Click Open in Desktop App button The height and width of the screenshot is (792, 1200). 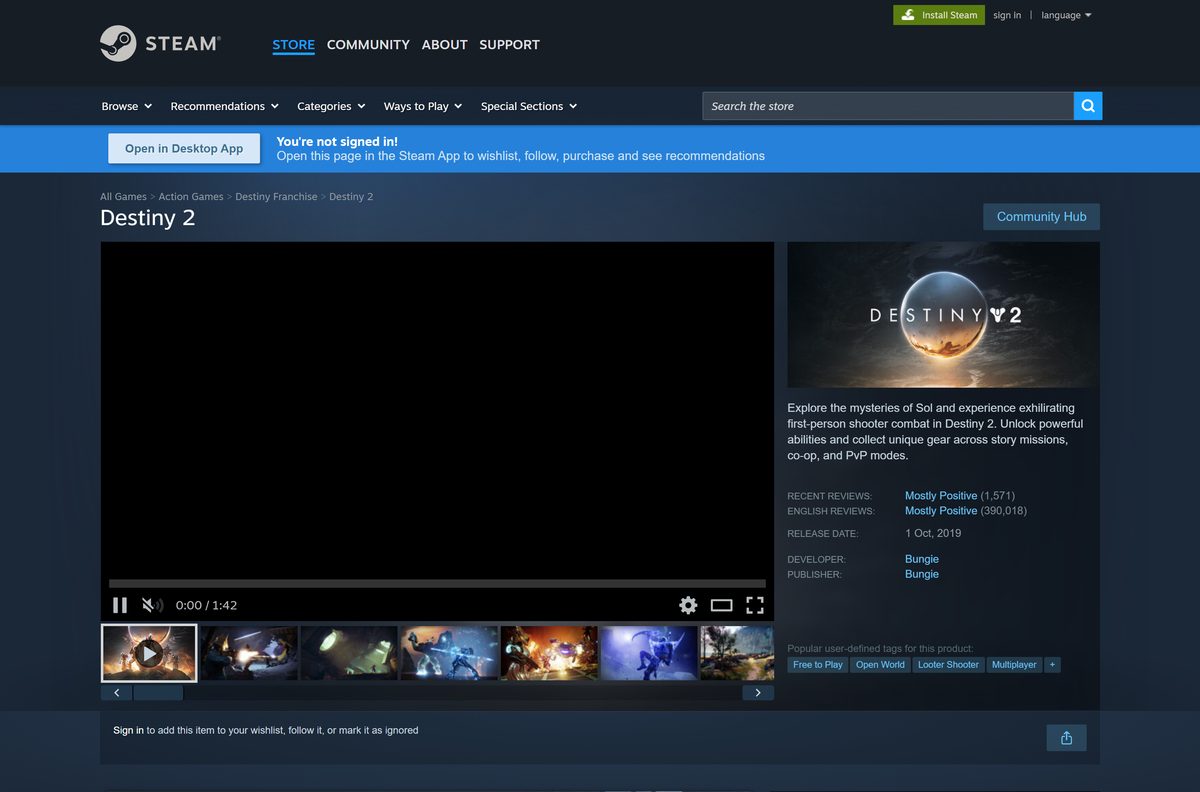pyautogui.click(x=184, y=148)
